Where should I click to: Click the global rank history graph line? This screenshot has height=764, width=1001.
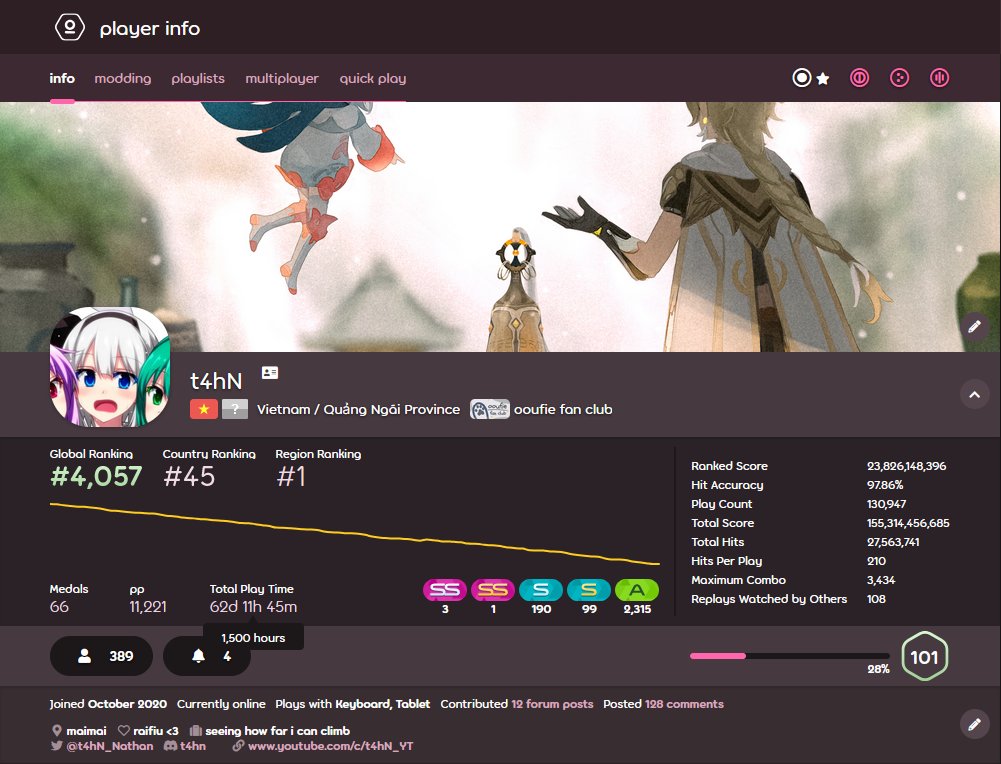click(355, 534)
